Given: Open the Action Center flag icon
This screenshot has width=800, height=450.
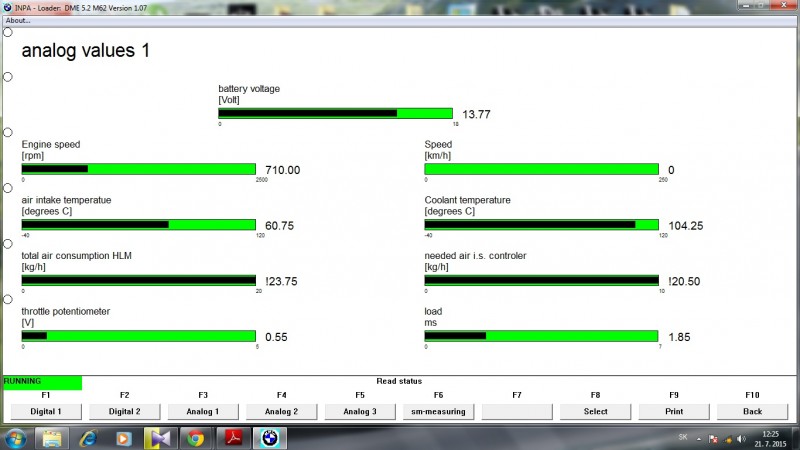Looking at the screenshot, I should 713,439.
